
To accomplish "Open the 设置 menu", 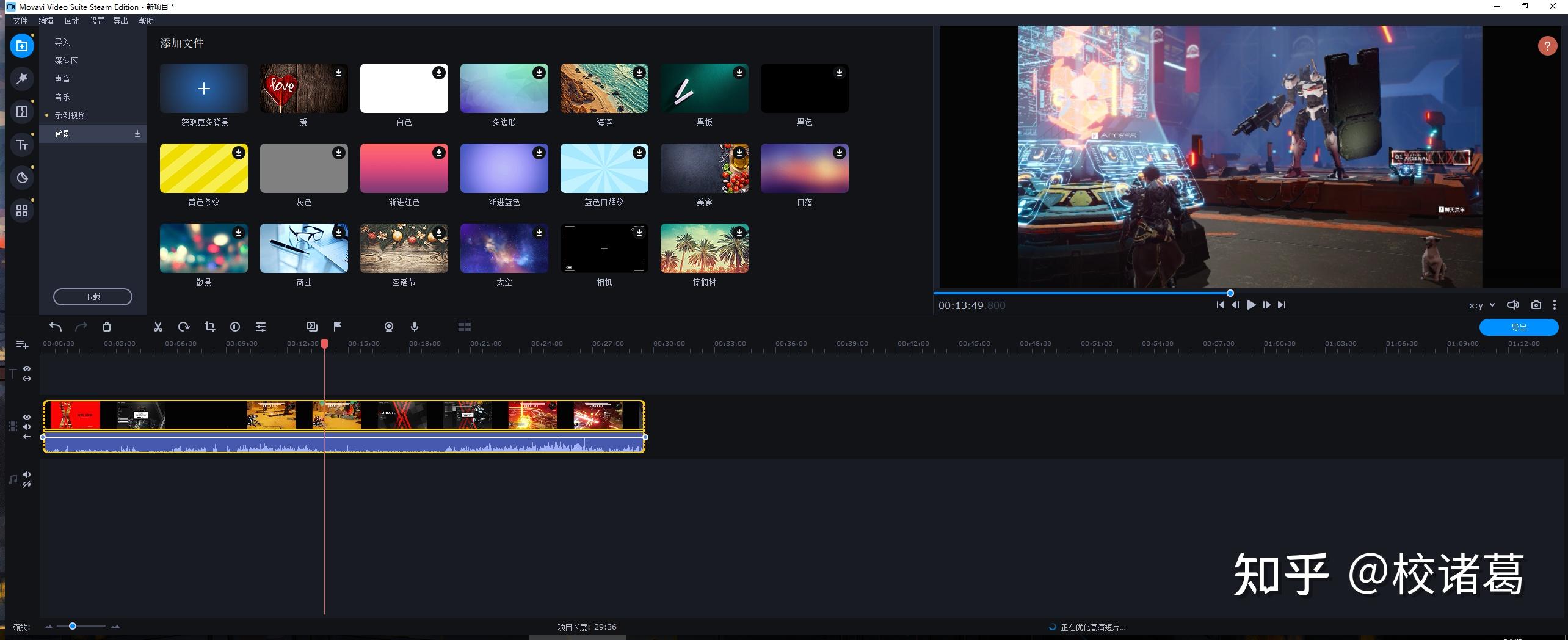I will pos(97,21).
